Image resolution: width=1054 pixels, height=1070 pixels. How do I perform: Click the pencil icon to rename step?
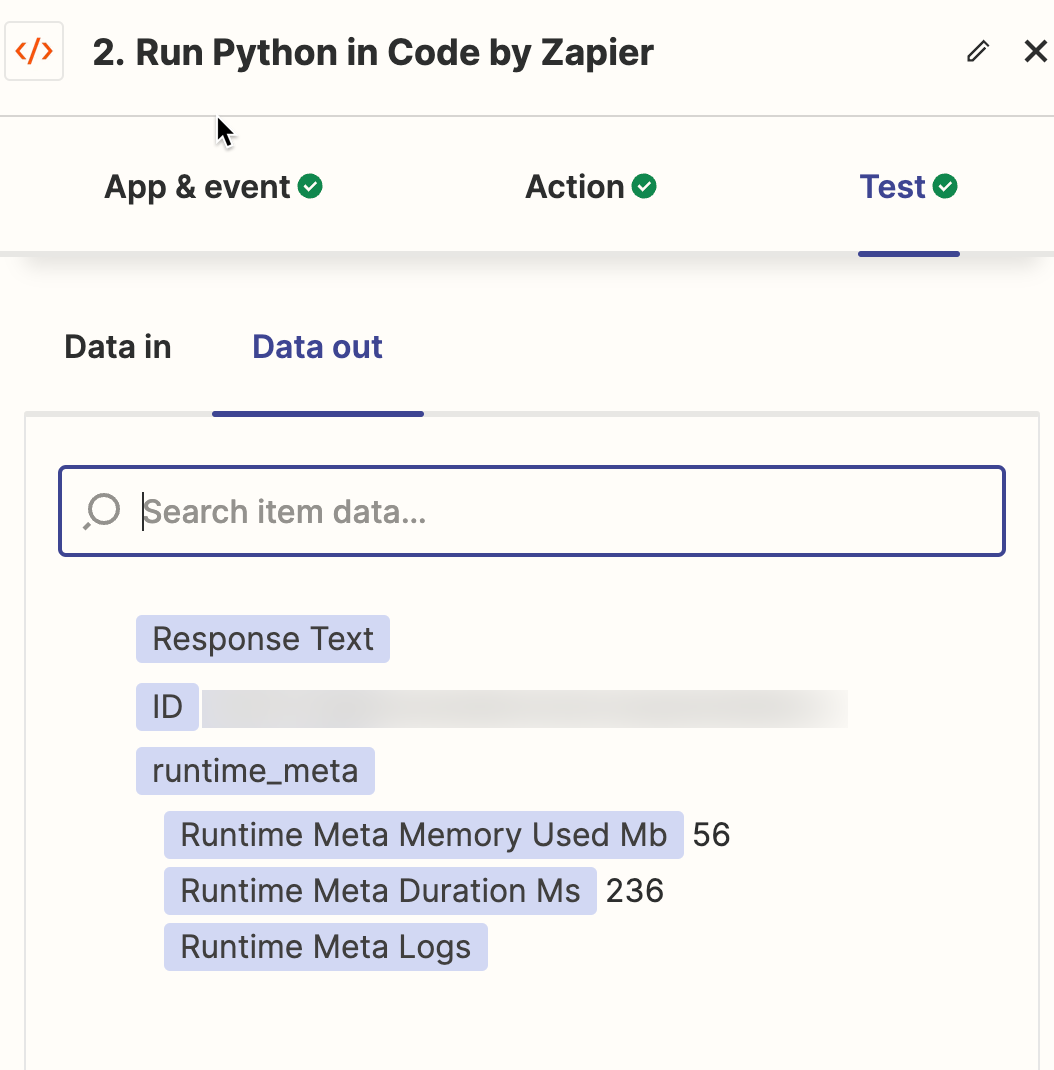pyautogui.click(x=978, y=52)
